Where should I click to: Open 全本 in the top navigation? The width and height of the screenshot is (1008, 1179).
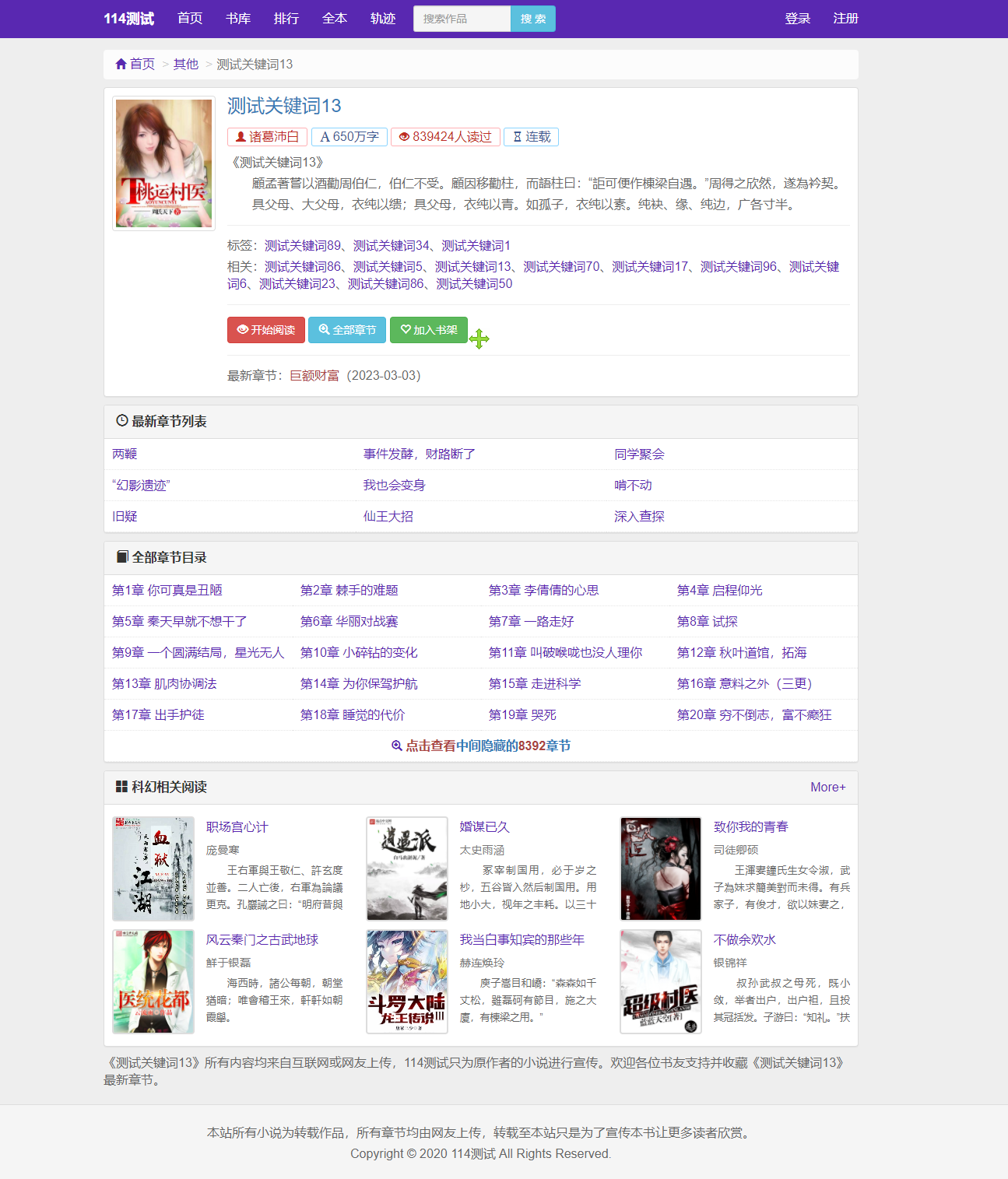(335, 18)
